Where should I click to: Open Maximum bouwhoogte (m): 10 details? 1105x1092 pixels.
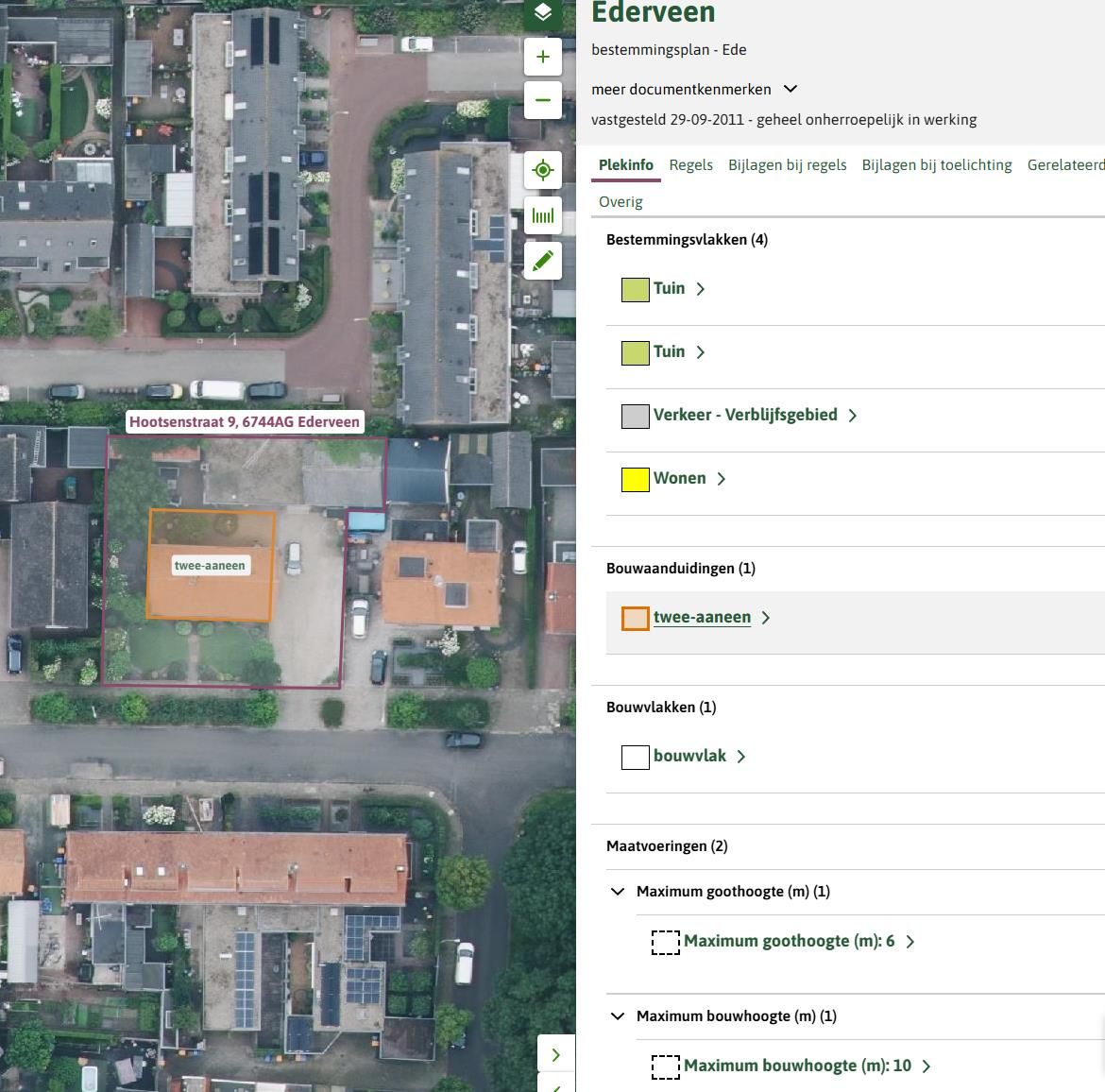(797, 1066)
